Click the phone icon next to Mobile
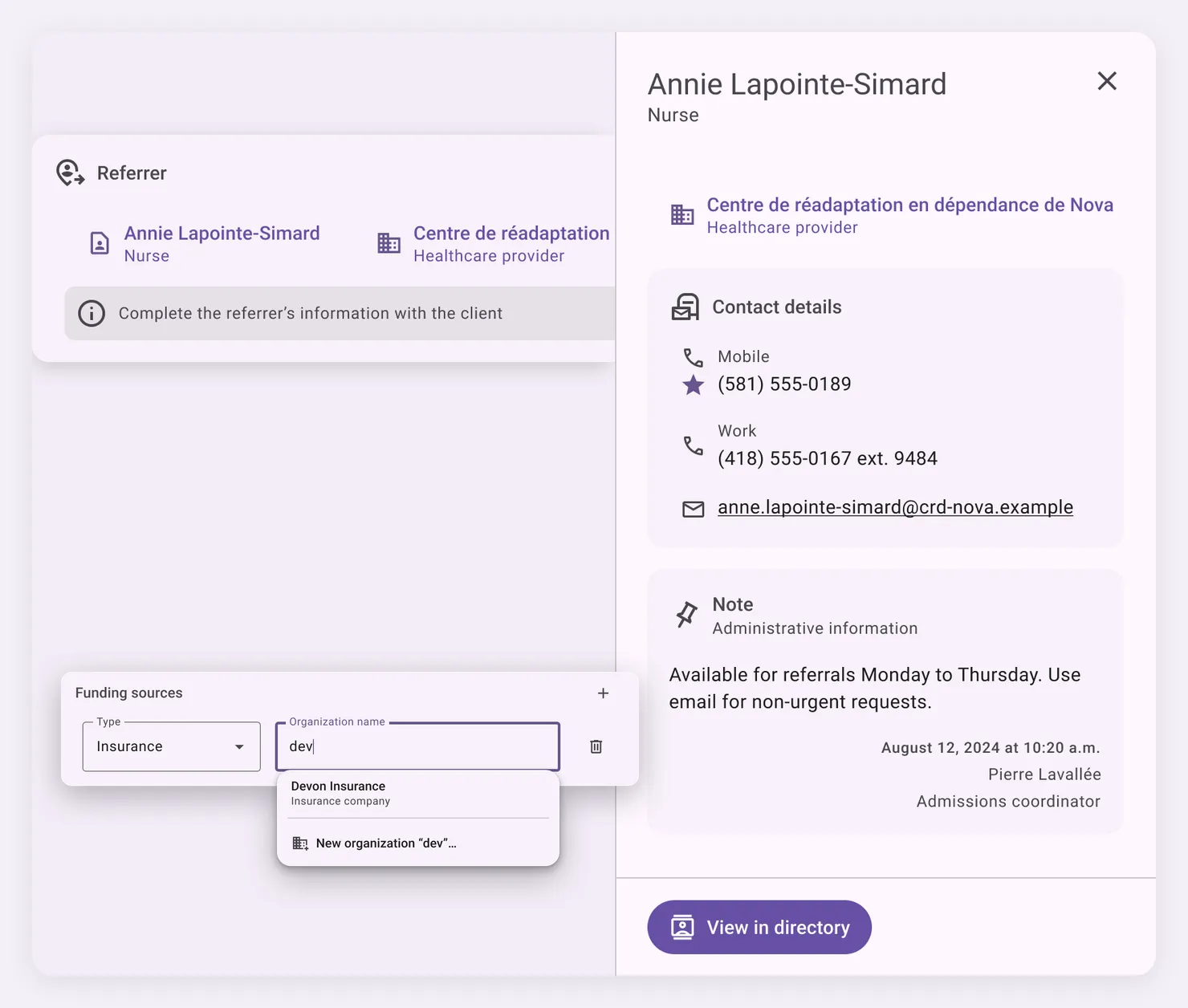This screenshot has height=1008, width=1188. point(693,357)
